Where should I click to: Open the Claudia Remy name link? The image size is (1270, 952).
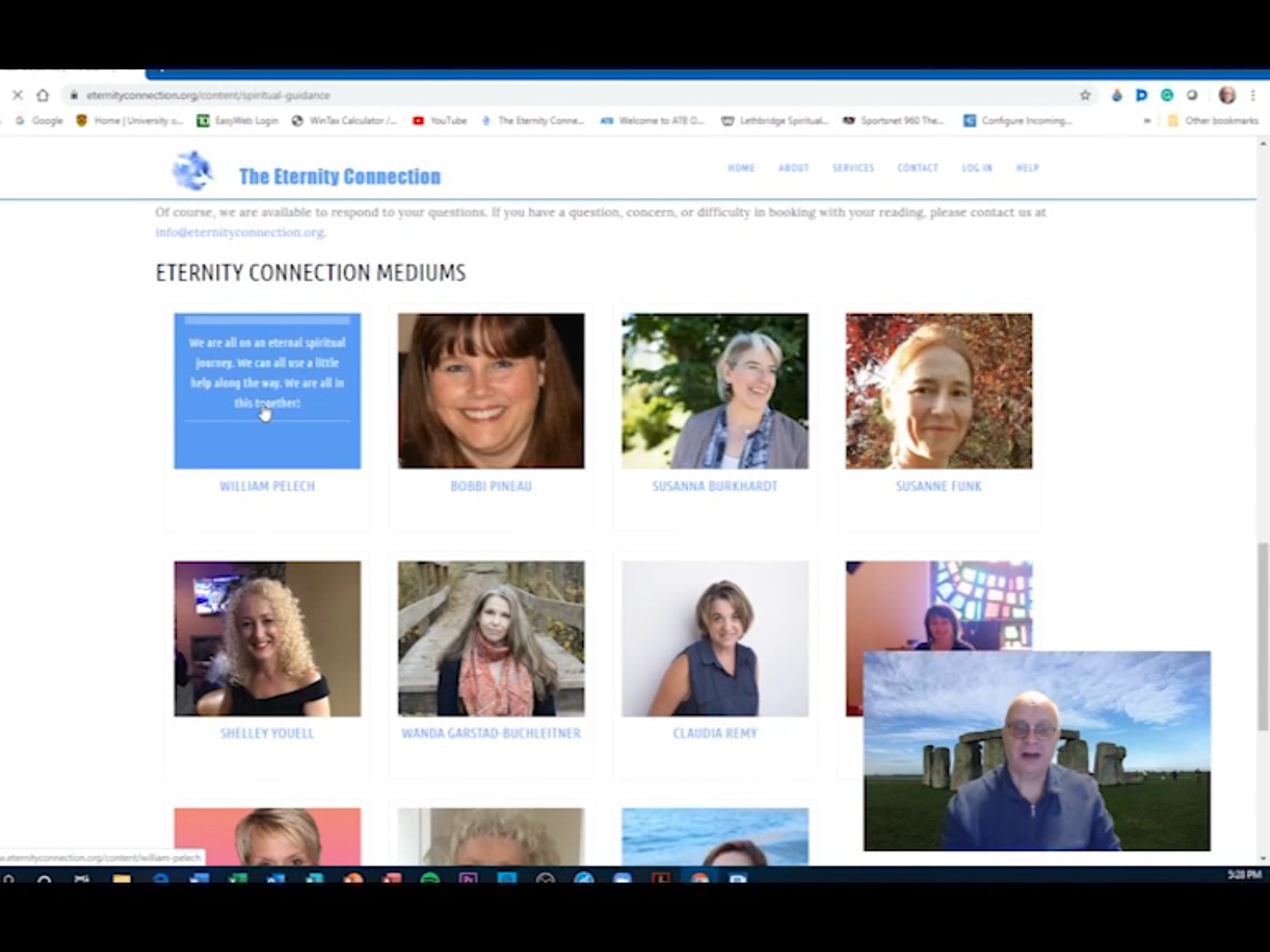[x=715, y=734]
